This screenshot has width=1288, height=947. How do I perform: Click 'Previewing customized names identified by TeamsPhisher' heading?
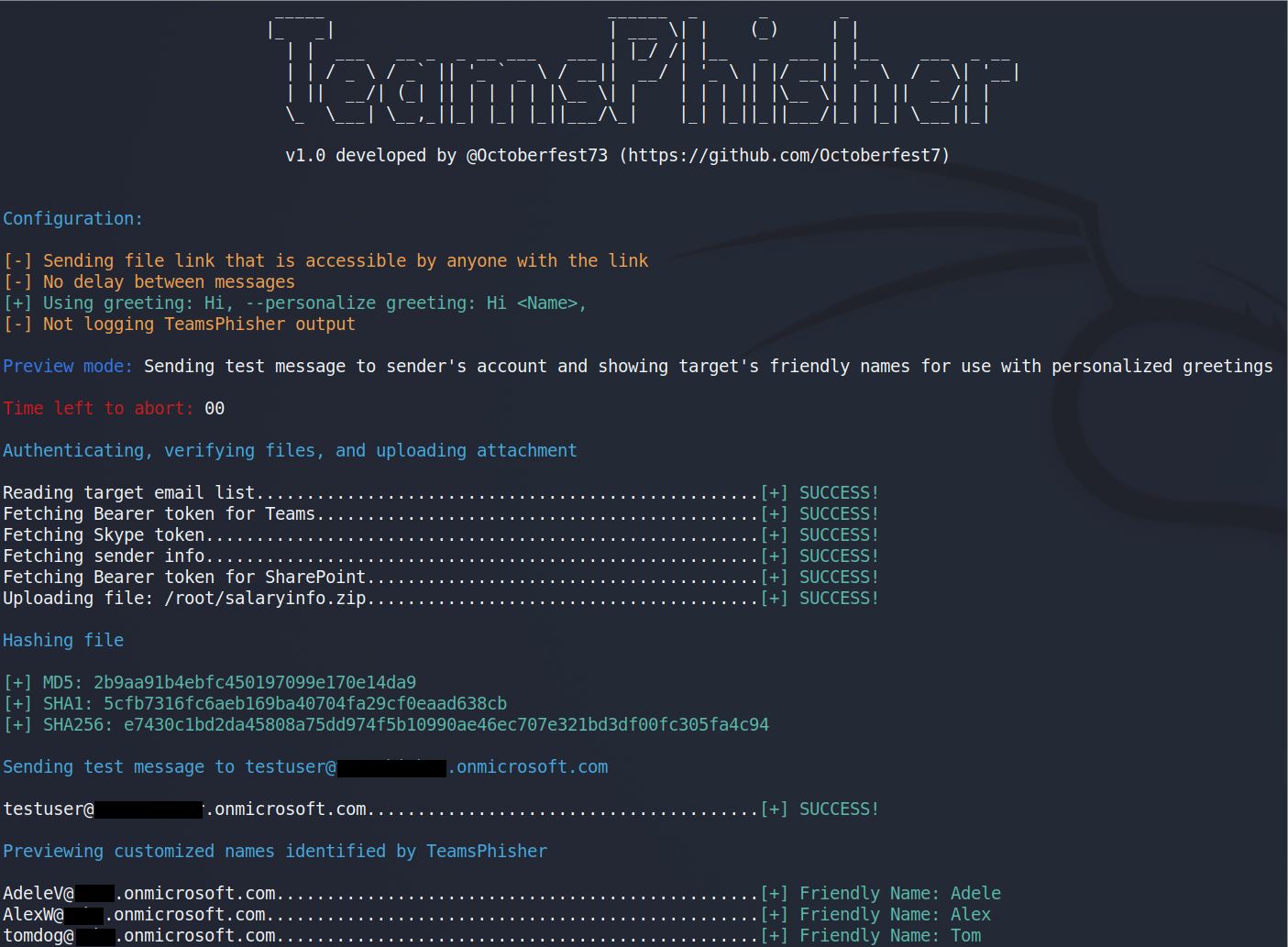[275, 851]
